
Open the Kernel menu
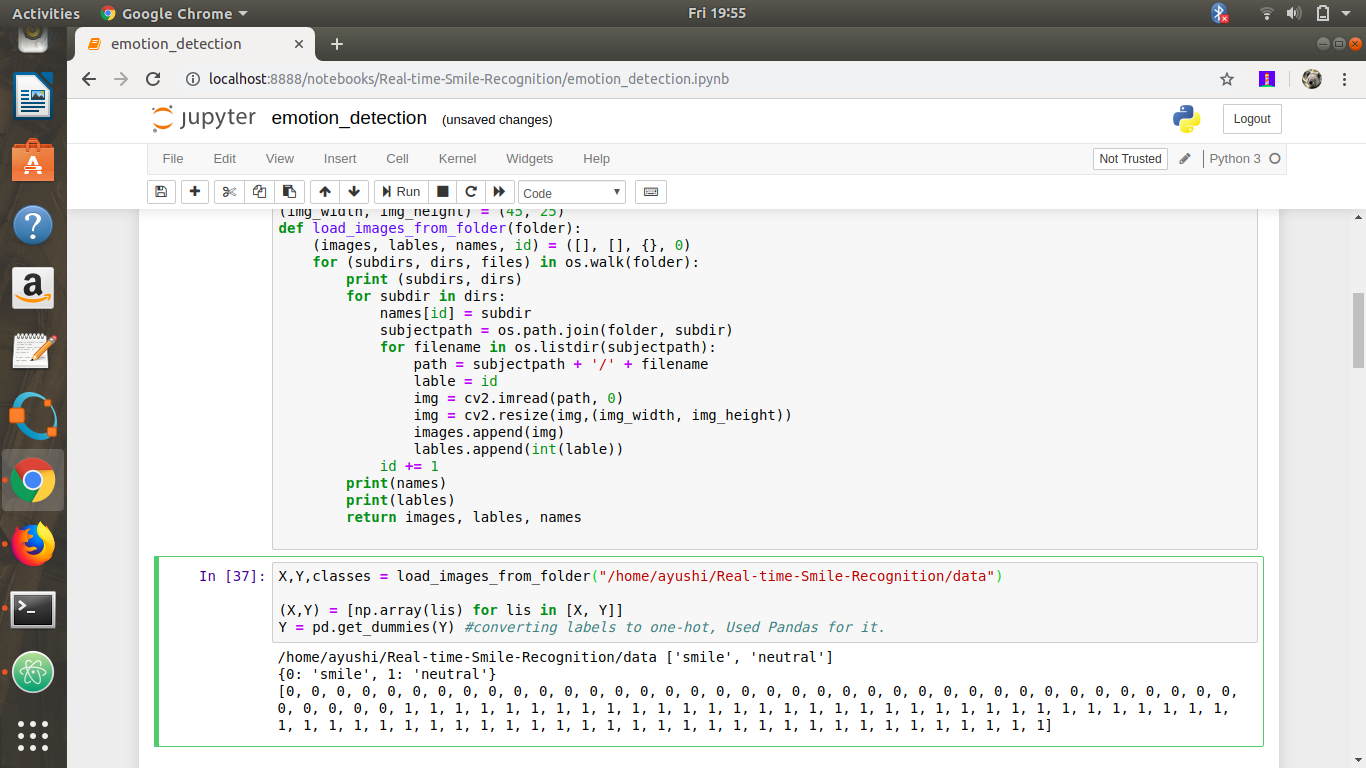[457, 159]
